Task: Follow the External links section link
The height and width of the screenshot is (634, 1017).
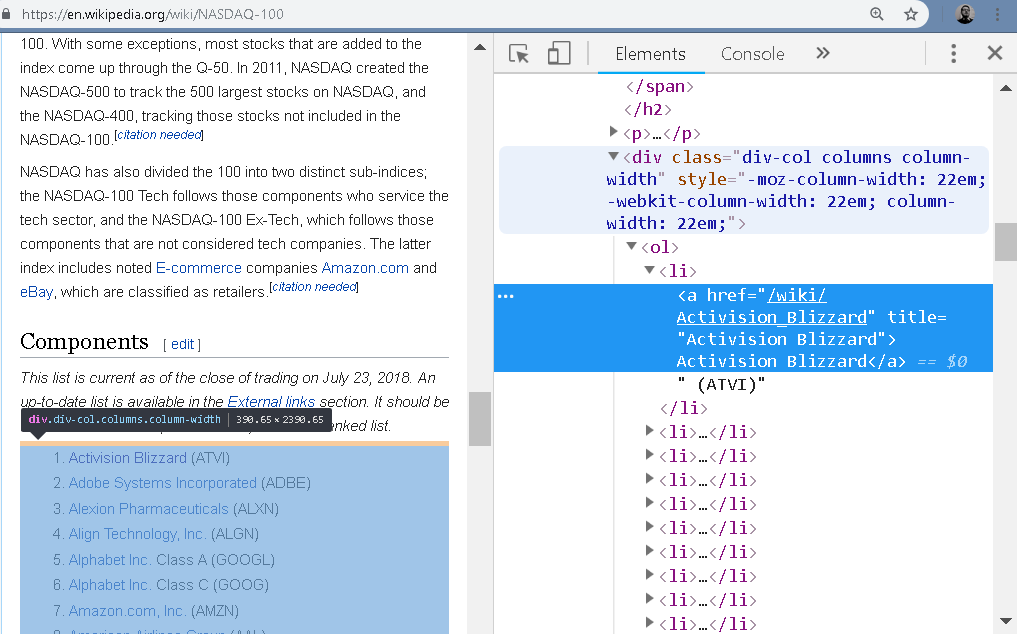Action: coord(271,402)
